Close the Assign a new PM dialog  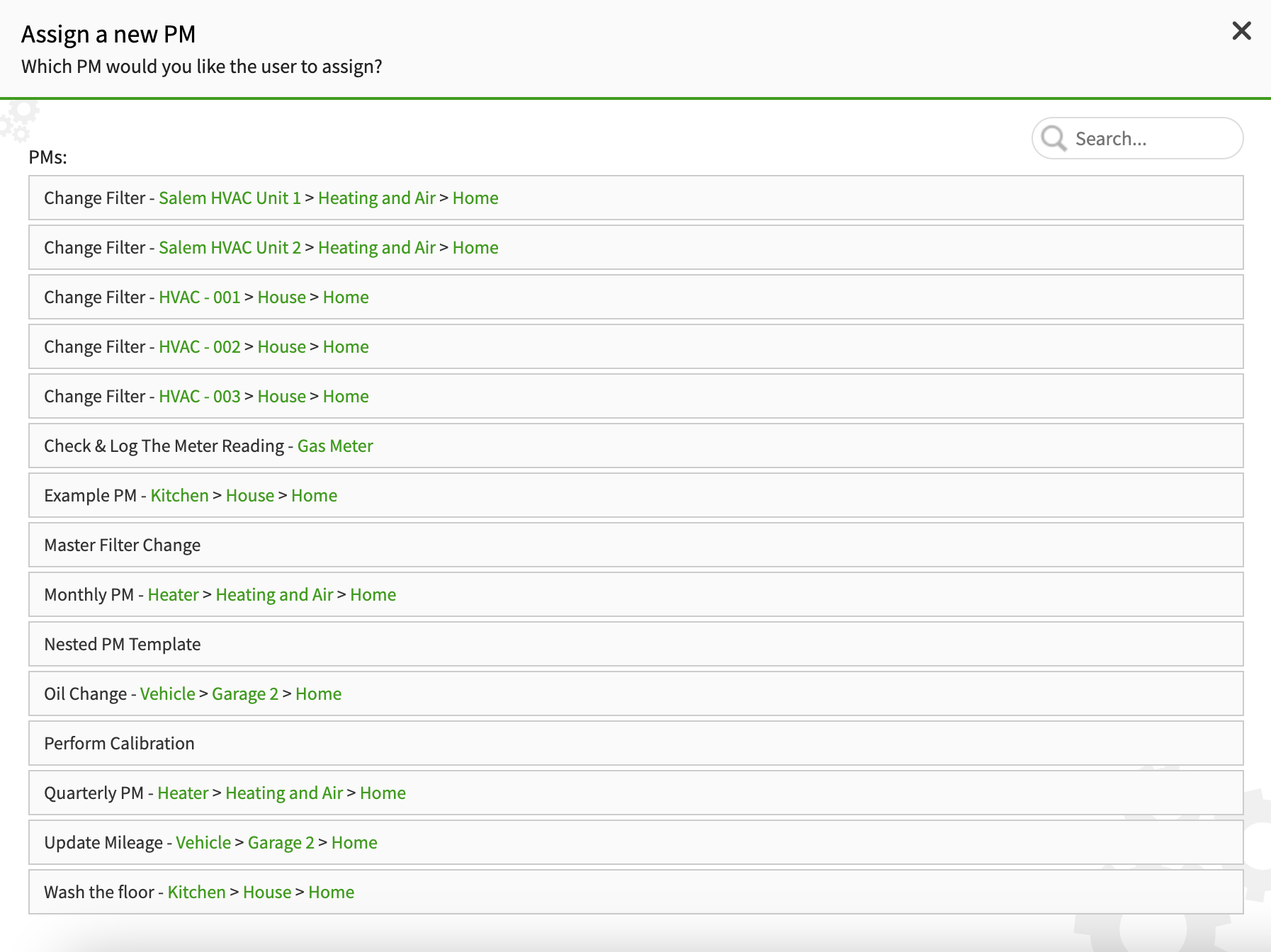tap(1241, 31)
